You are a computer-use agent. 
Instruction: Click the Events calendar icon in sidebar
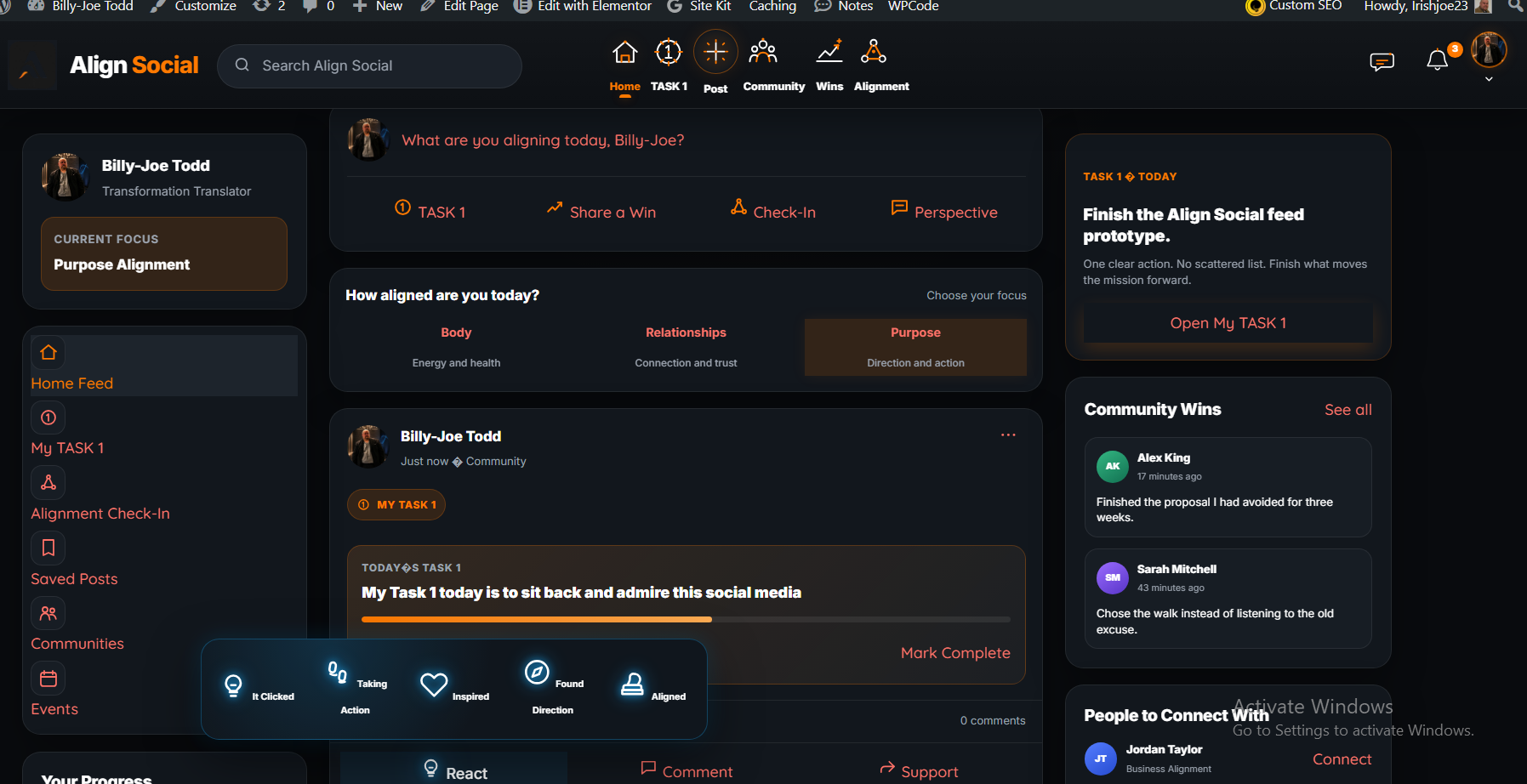tap(48, 679)
